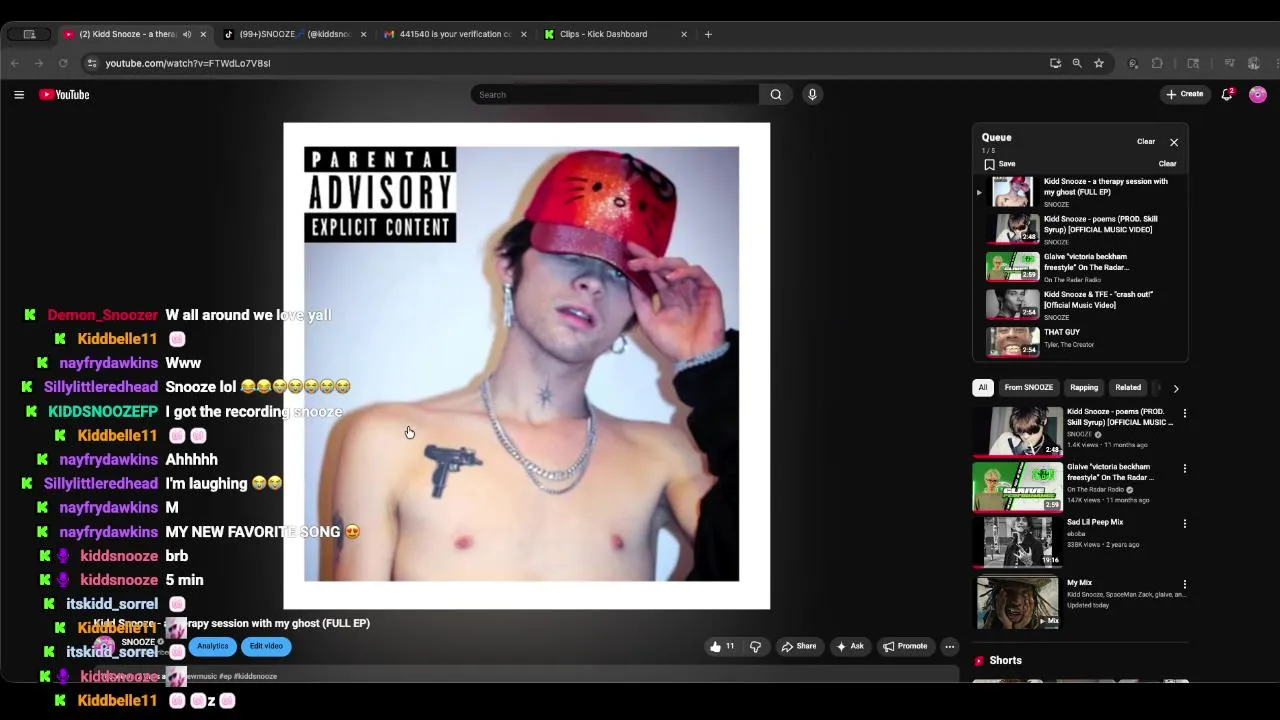Viewport: 1280px width, 720px height.
Task: Open the My Mix playlist thumbnail
Action: click(1017, 603)
